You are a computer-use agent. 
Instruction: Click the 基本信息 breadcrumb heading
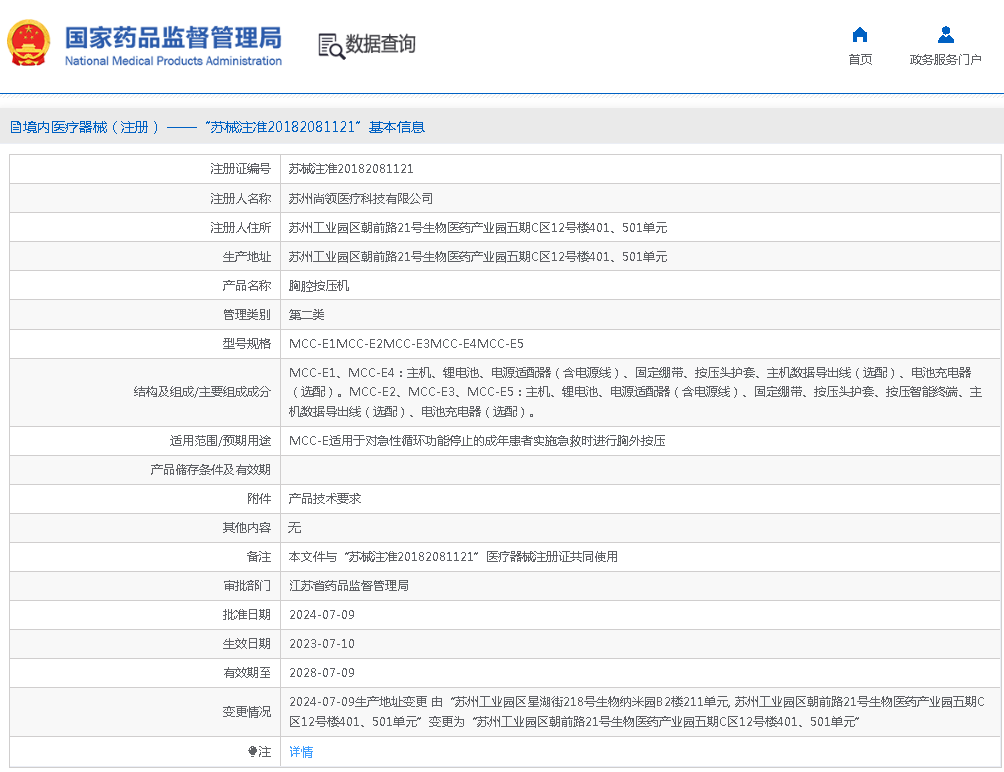(397, 127)
